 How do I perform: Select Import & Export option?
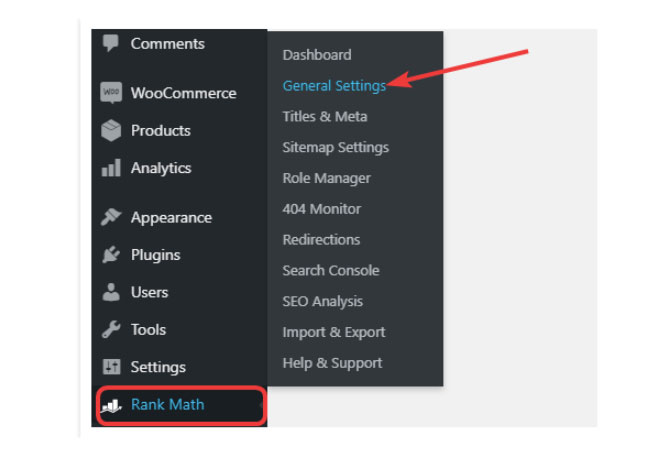click(x=334, y=332)
